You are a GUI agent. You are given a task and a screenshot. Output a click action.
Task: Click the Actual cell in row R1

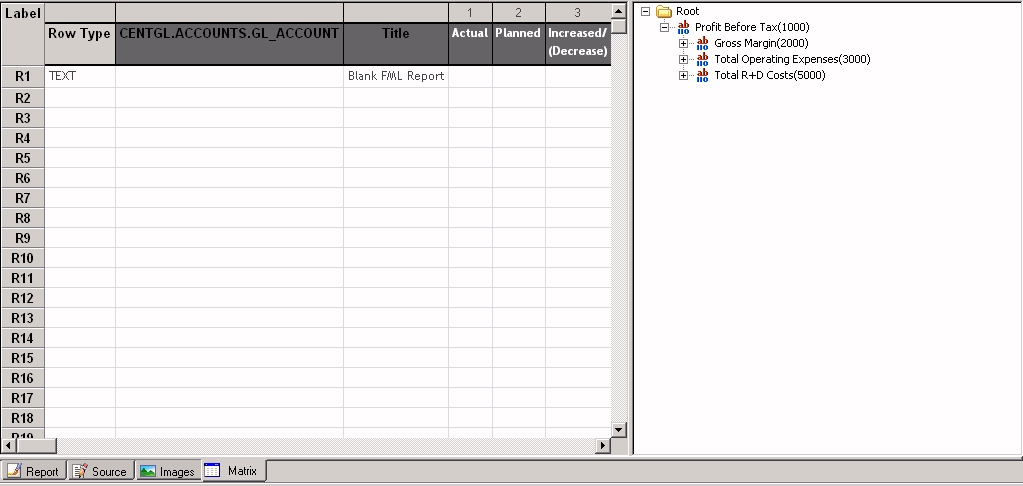pyautogui.click(x=470, y=76)
